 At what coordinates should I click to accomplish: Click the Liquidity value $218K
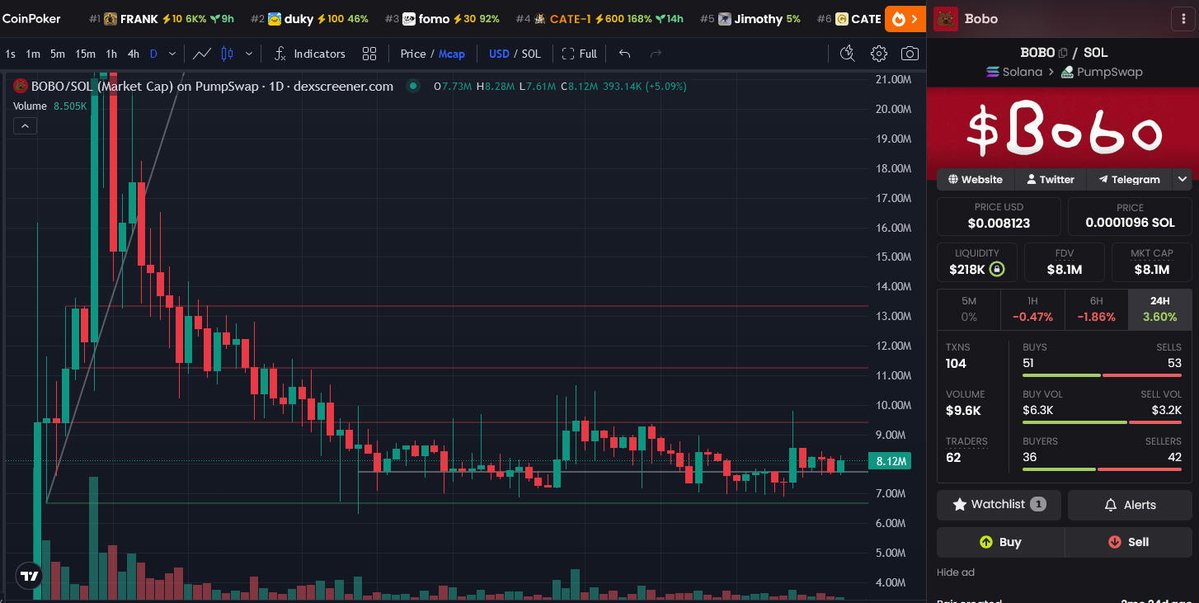coord(969,269)
